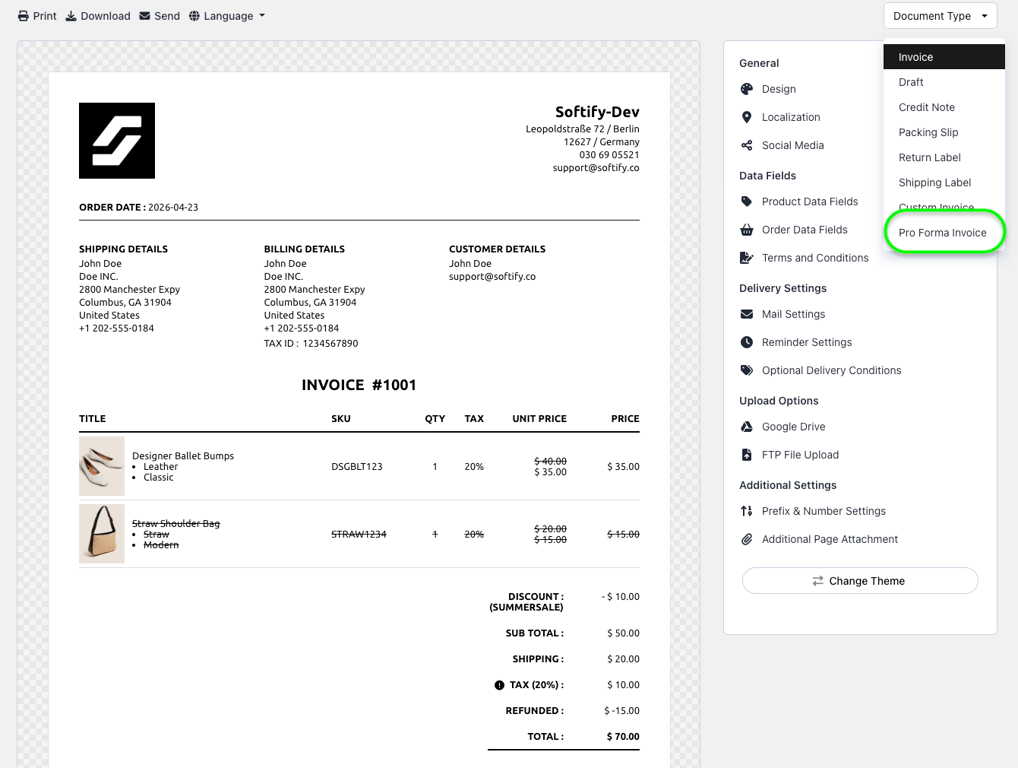Choose Pro Forma Invoice from the list
Viewport: 1018px width, 768px height.
tap(942, 232)
